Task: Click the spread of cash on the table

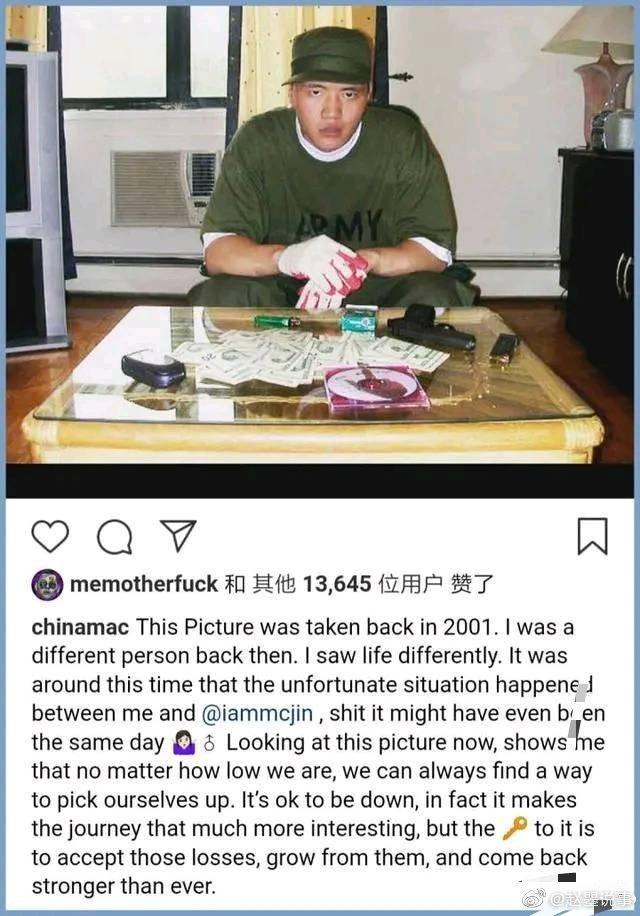Action: [x=304, y=356]
